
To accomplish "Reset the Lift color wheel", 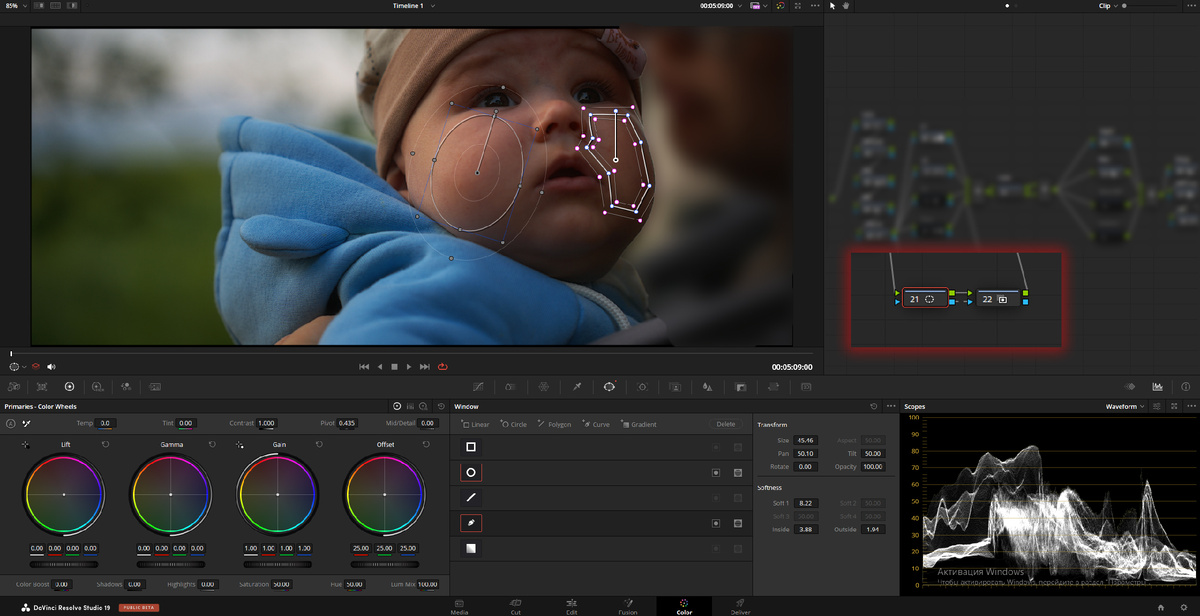I will coord(105,444).
